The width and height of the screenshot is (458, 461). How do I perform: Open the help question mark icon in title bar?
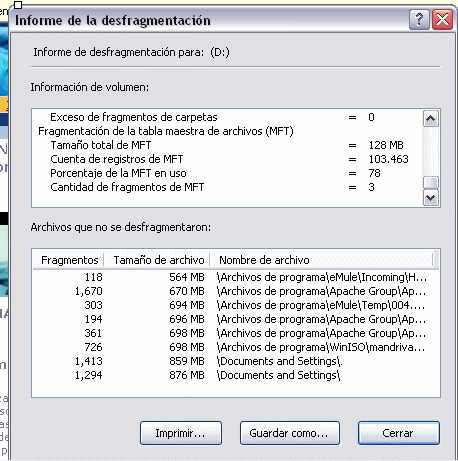419,20
